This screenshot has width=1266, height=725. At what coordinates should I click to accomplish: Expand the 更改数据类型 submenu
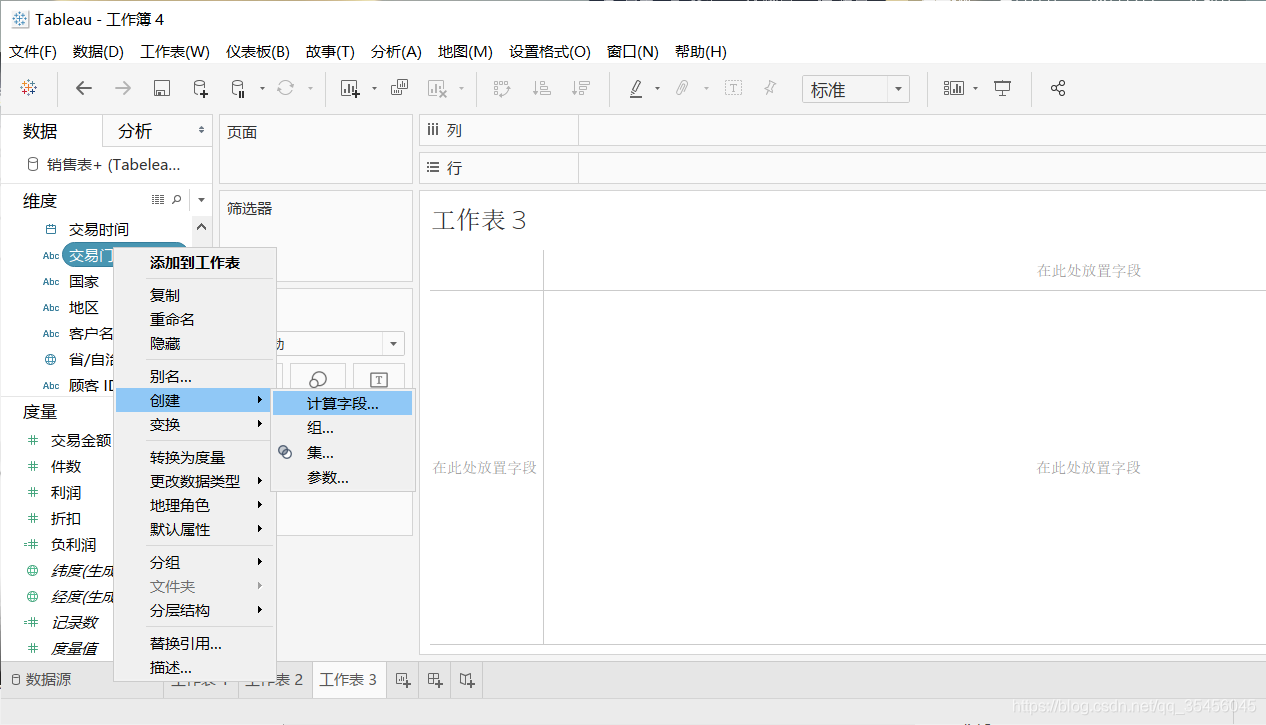195,481
